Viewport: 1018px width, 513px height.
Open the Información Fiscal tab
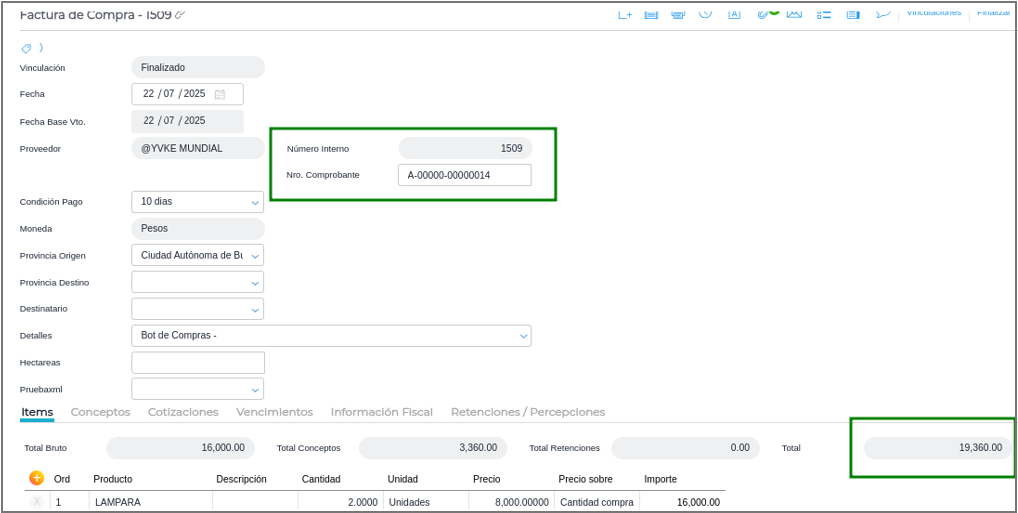pyautogui.click(x=381, y=412)
